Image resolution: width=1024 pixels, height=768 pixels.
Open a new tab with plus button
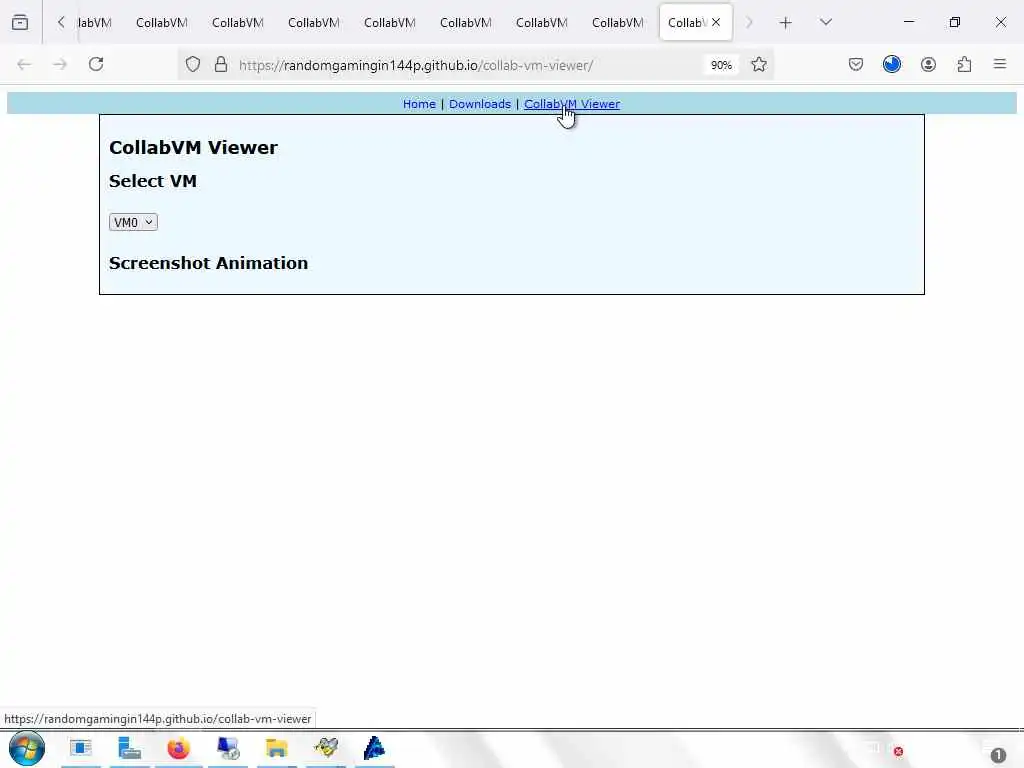pyautogui.click(x=786, y=23)
